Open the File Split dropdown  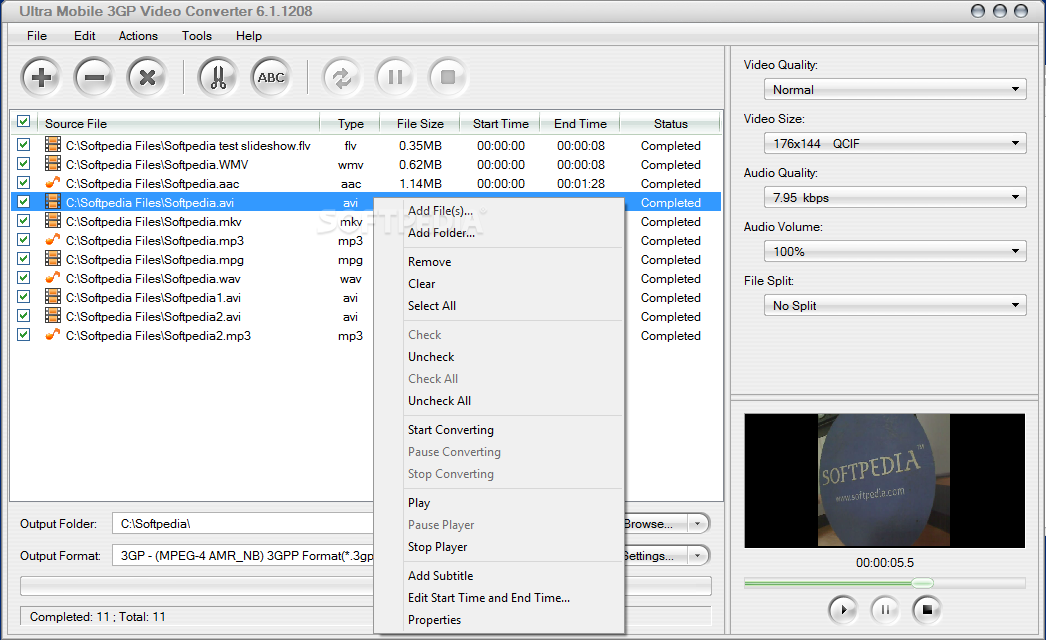tap(895, 305)
